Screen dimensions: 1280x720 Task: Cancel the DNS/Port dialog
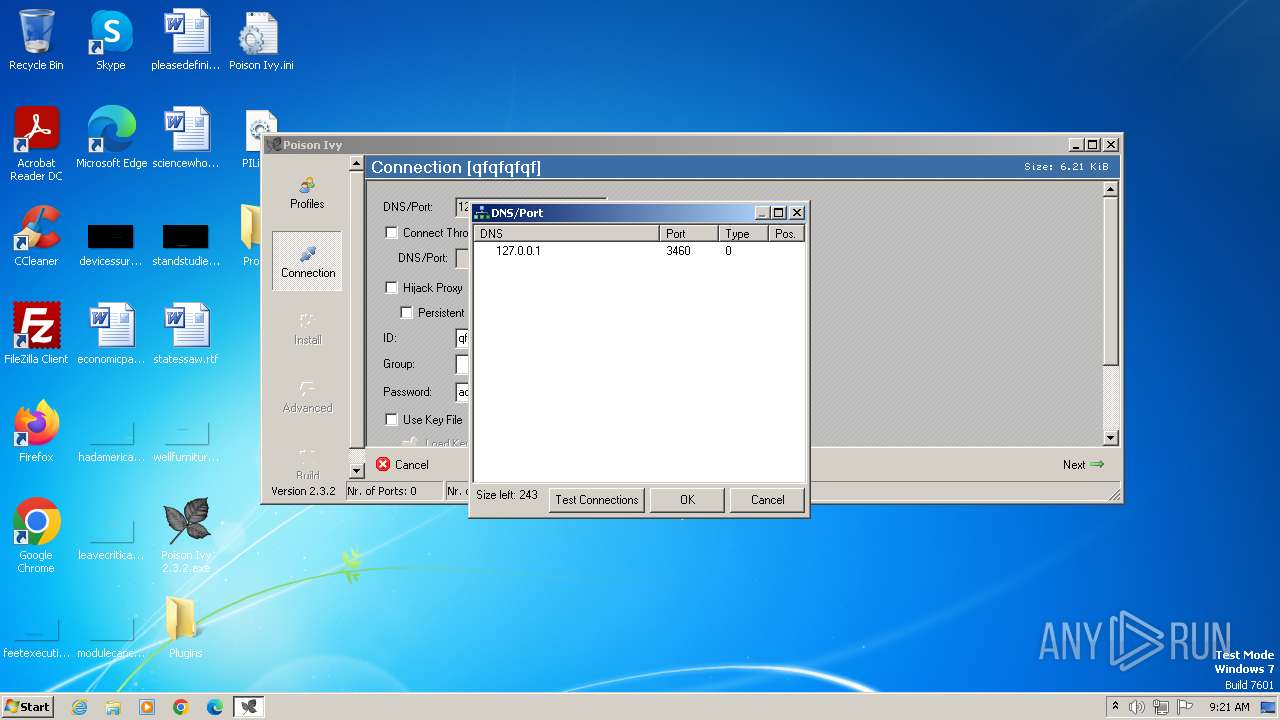[767, 500]
